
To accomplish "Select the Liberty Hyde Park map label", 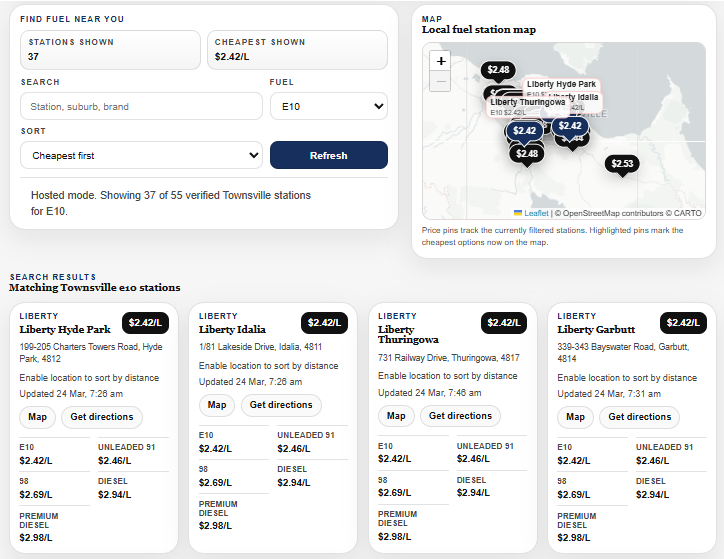I will (x=562, y=84).
